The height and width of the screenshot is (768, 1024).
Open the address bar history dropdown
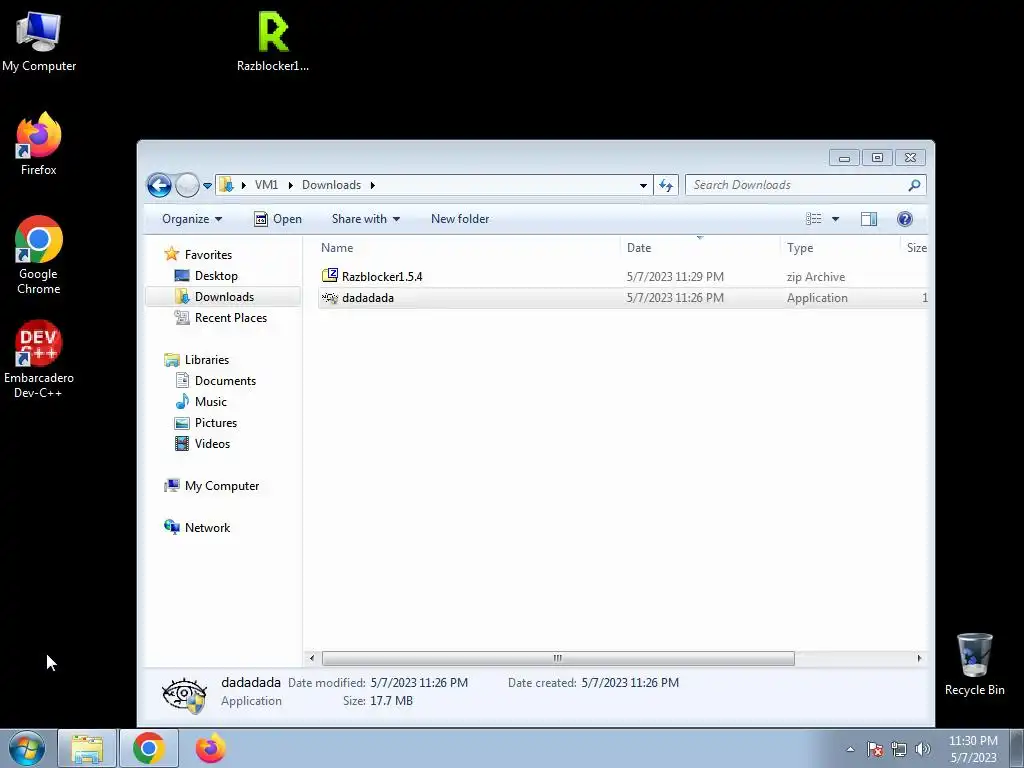[x=643, y=185]
